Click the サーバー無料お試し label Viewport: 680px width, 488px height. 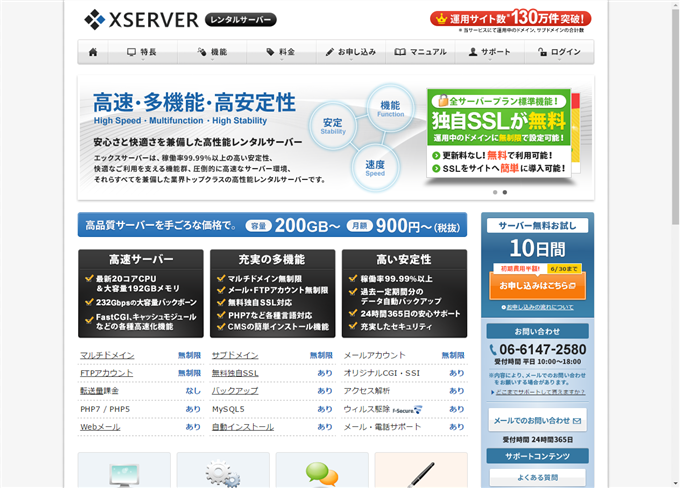537,226
